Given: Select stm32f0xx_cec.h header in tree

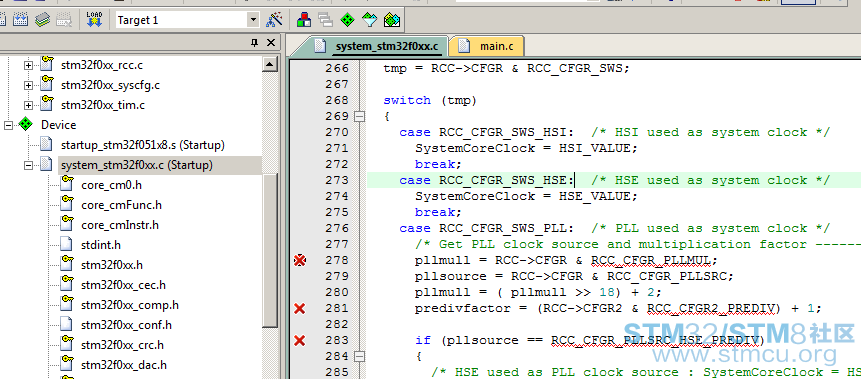Looking at the screenshot, I should [x=124, y=285].
